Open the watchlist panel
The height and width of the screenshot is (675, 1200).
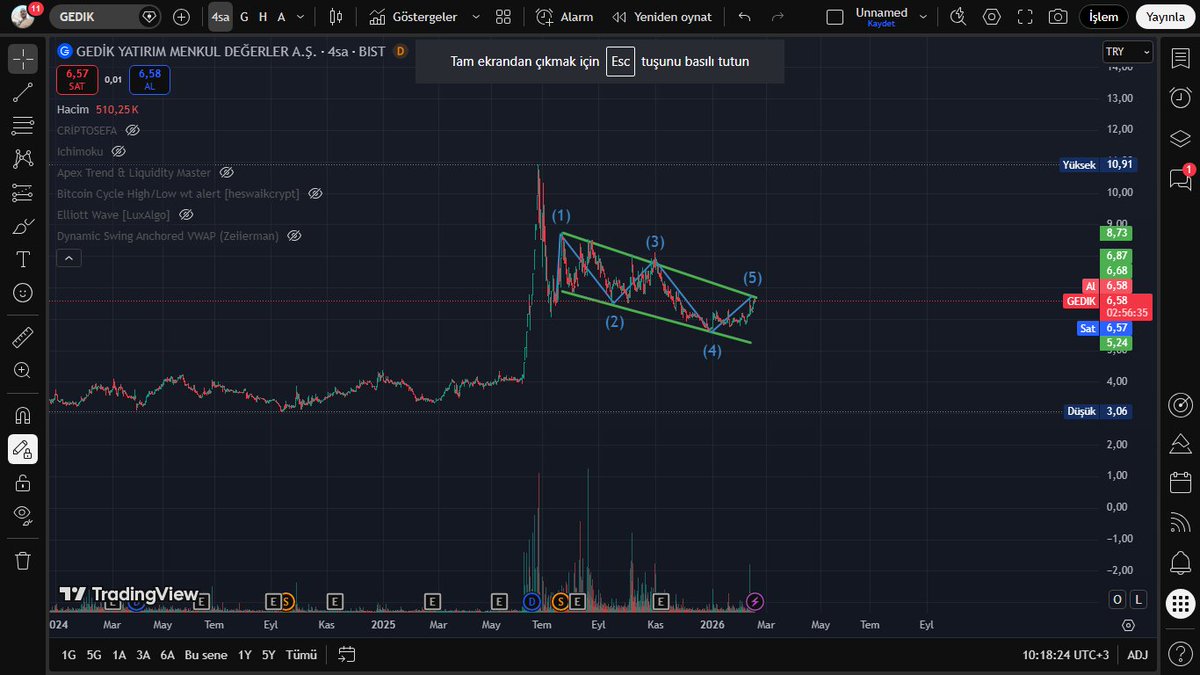tap(1180, 58)
